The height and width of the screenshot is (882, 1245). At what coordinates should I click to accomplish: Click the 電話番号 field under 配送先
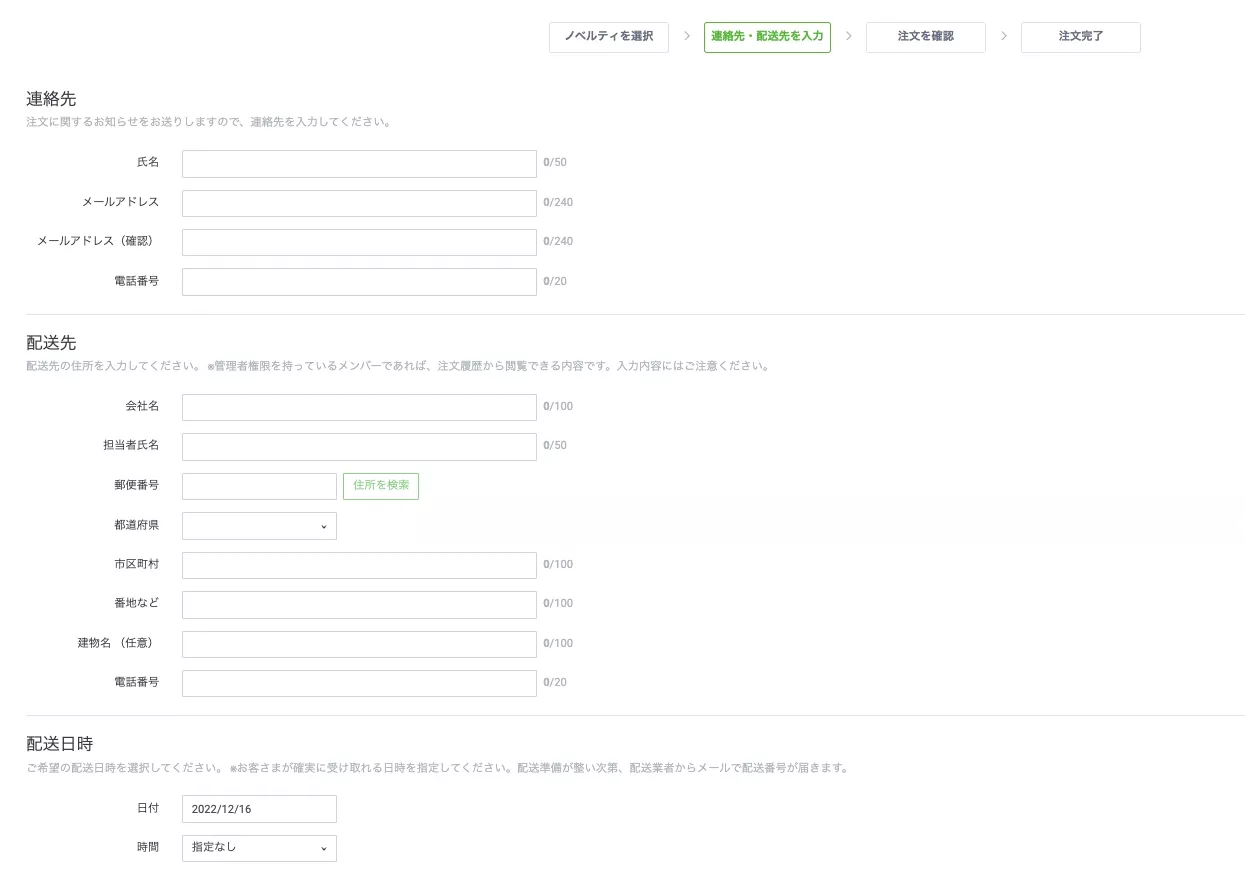pos(359,683)
